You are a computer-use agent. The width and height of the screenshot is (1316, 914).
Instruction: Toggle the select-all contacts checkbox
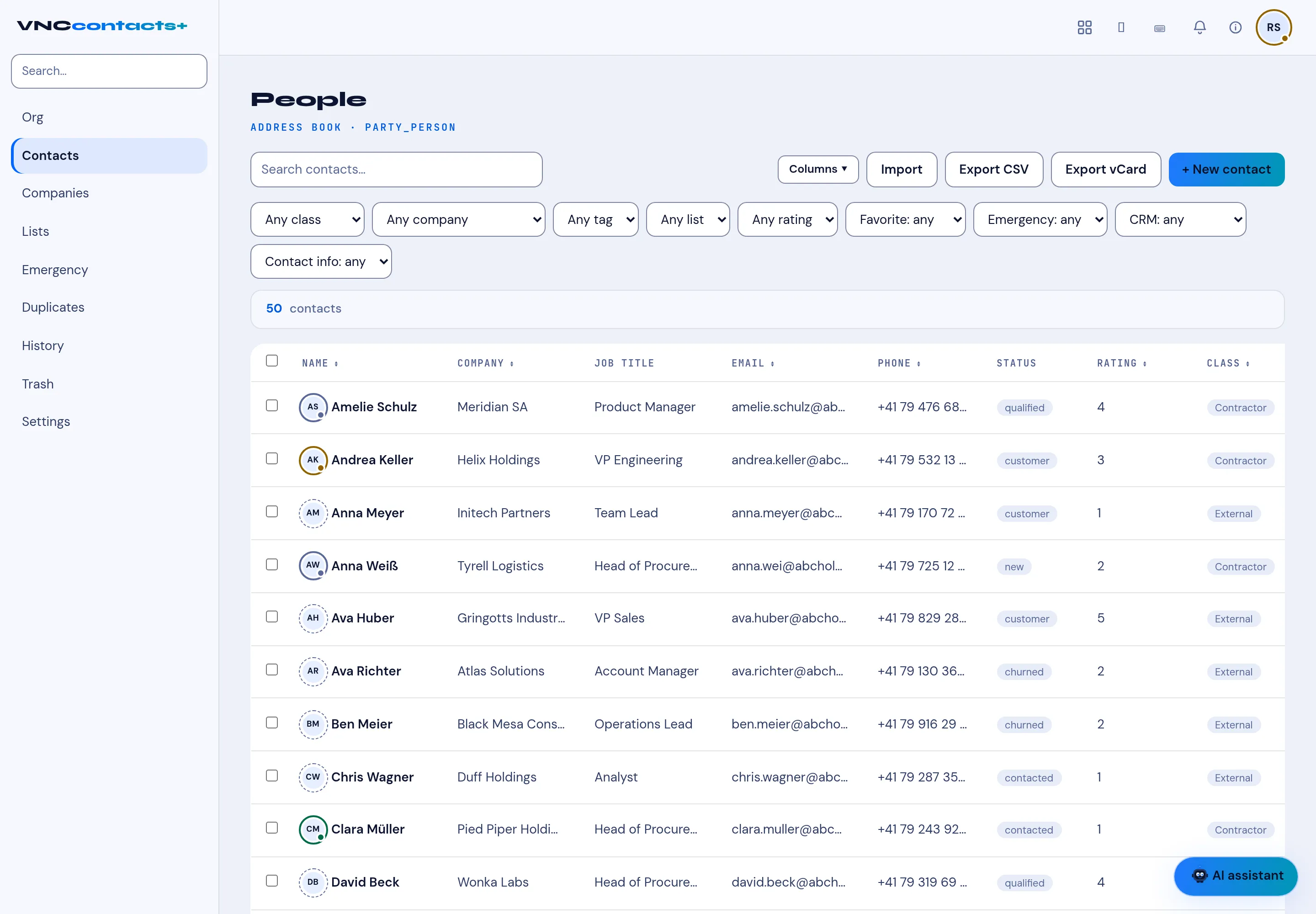(272, 361)
